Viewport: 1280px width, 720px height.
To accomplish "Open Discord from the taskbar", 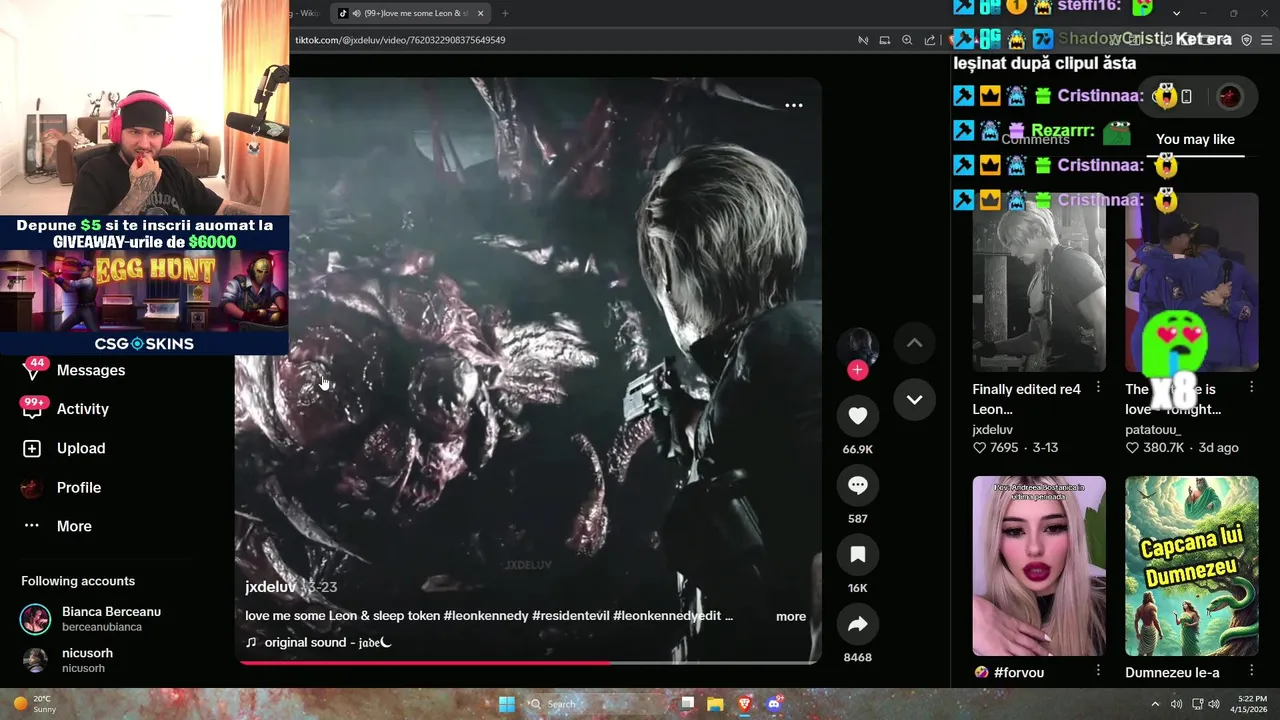I will pyautogui.click(x=773, y=704).
